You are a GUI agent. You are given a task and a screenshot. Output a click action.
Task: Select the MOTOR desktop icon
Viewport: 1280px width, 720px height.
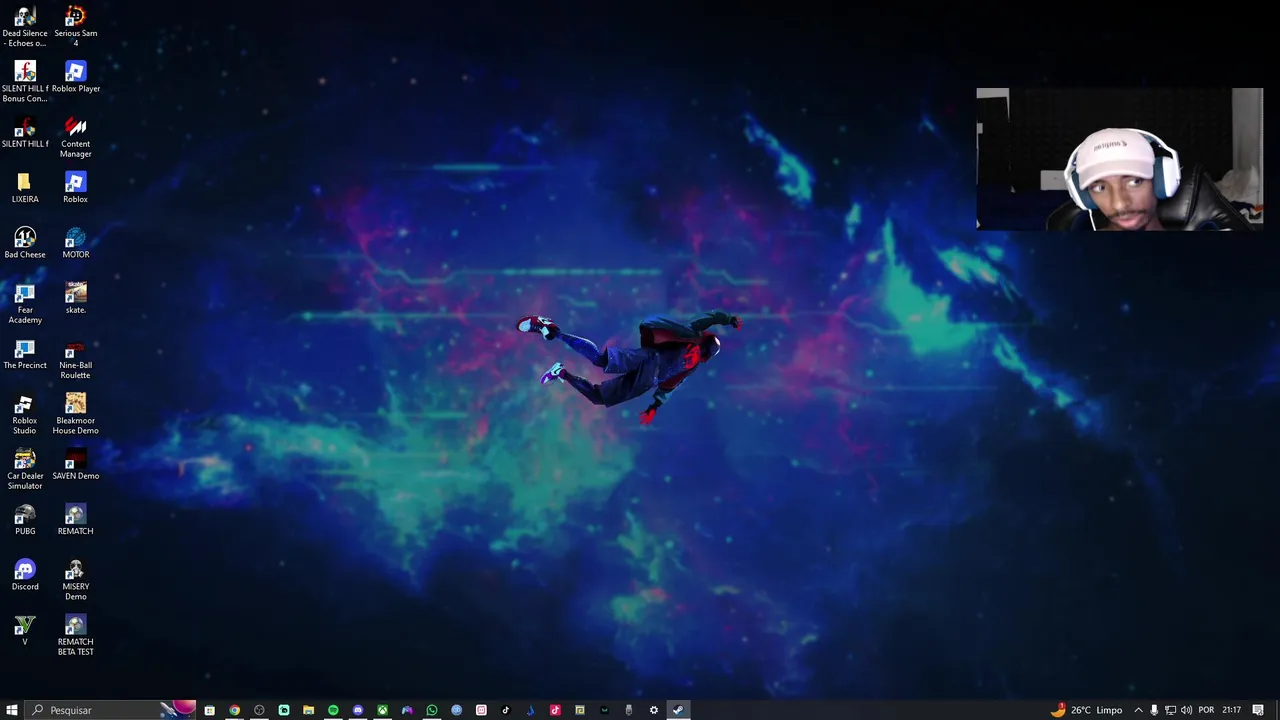pos(76,242)
